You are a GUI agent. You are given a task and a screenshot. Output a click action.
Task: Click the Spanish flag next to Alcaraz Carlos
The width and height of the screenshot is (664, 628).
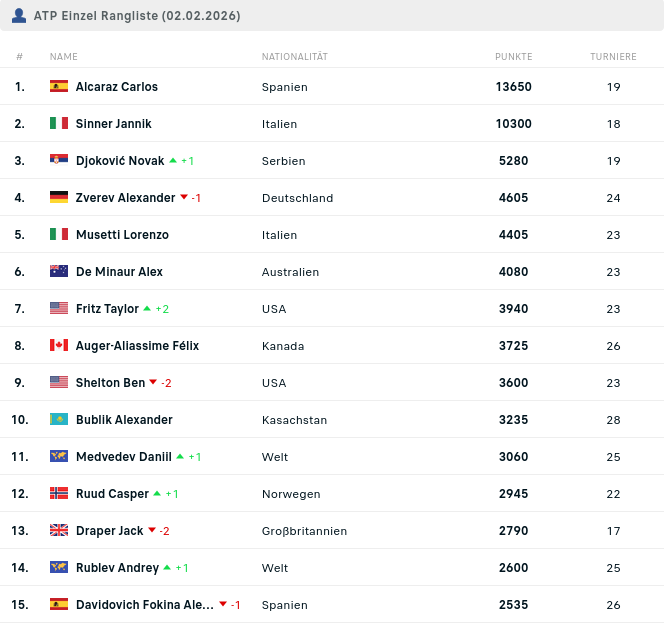[x=59, y=87]
